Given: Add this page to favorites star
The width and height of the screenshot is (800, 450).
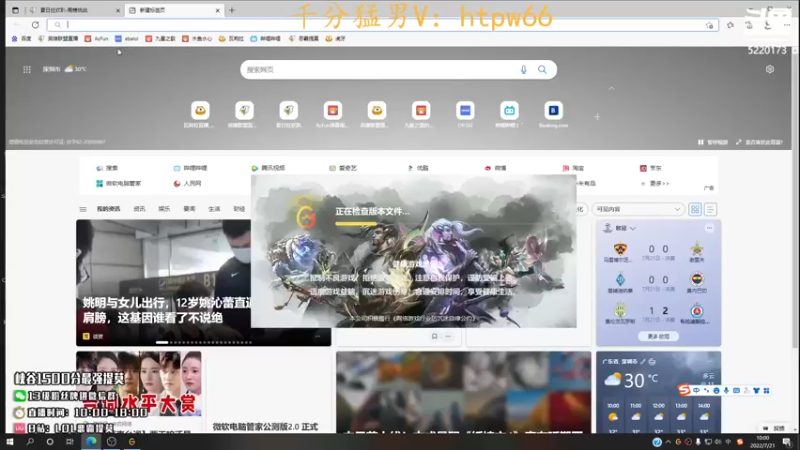Looking at the screenshot, I should click(x=709, y=25).
